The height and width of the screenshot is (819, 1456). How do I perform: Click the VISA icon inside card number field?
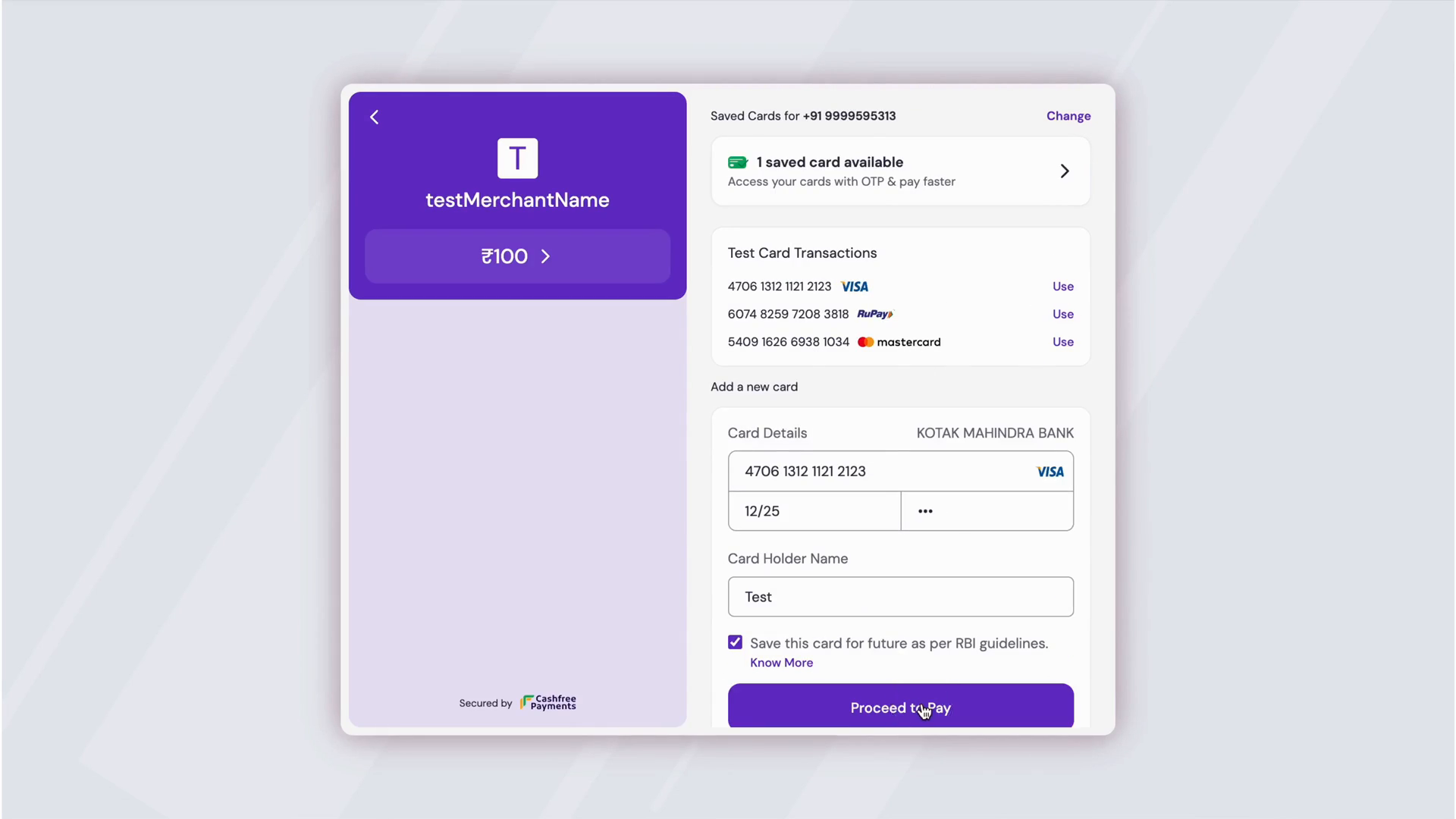[x=1050, y=472]
